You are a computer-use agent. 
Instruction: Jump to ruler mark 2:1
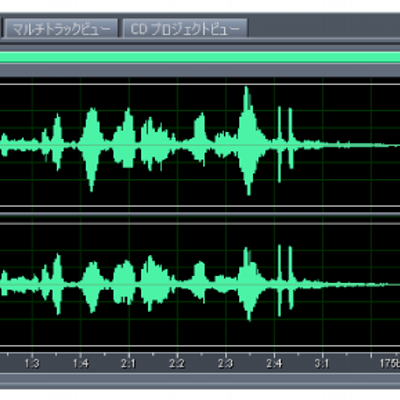pyautogui.click(x=129, y=364)
